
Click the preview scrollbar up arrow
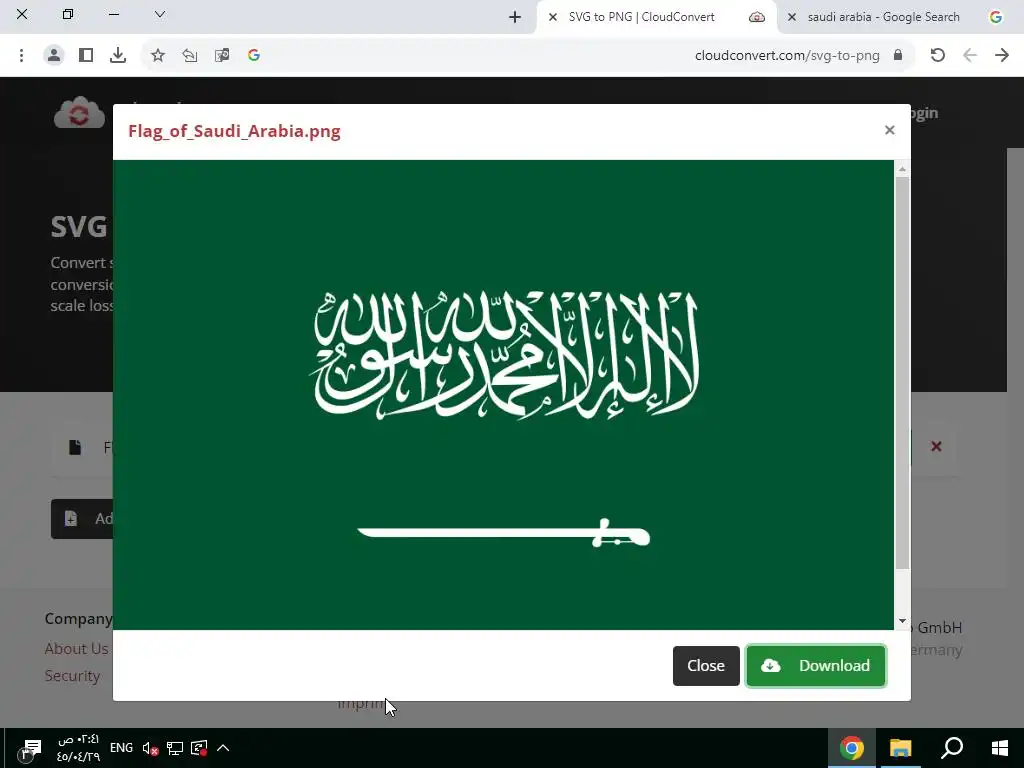point(902,169)
